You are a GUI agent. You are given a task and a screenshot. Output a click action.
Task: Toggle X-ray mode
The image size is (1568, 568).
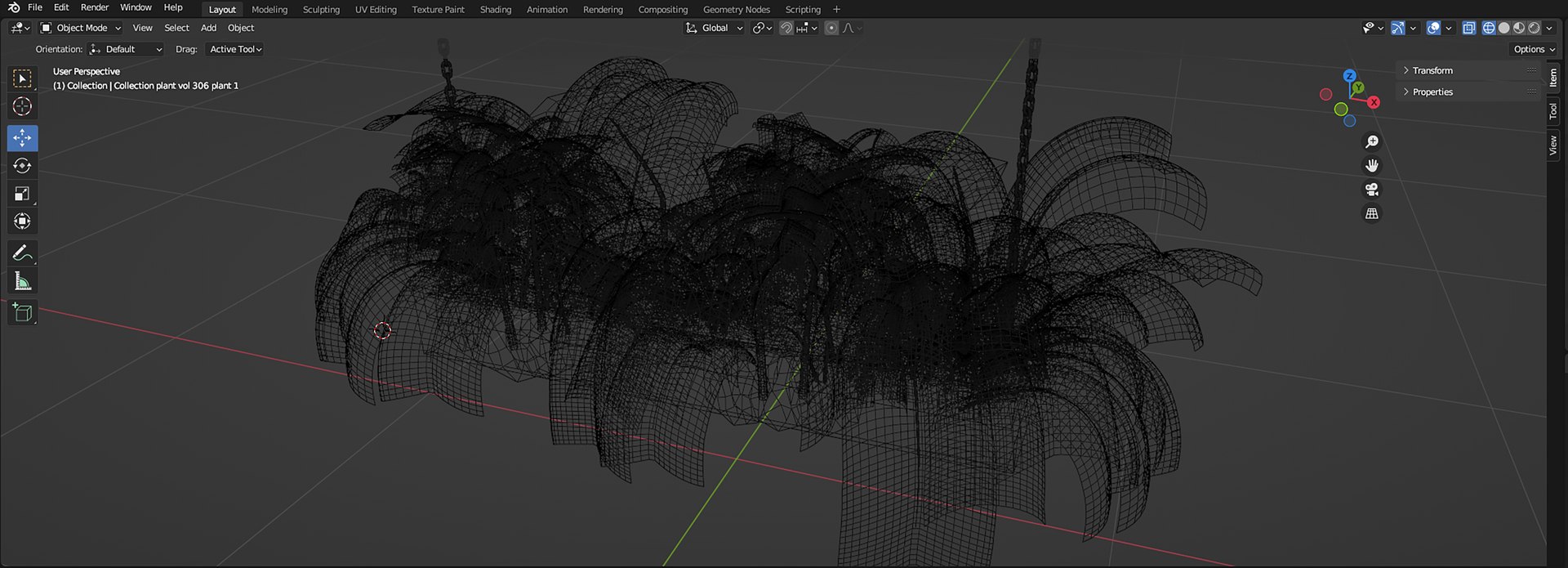pos(1469,28)
